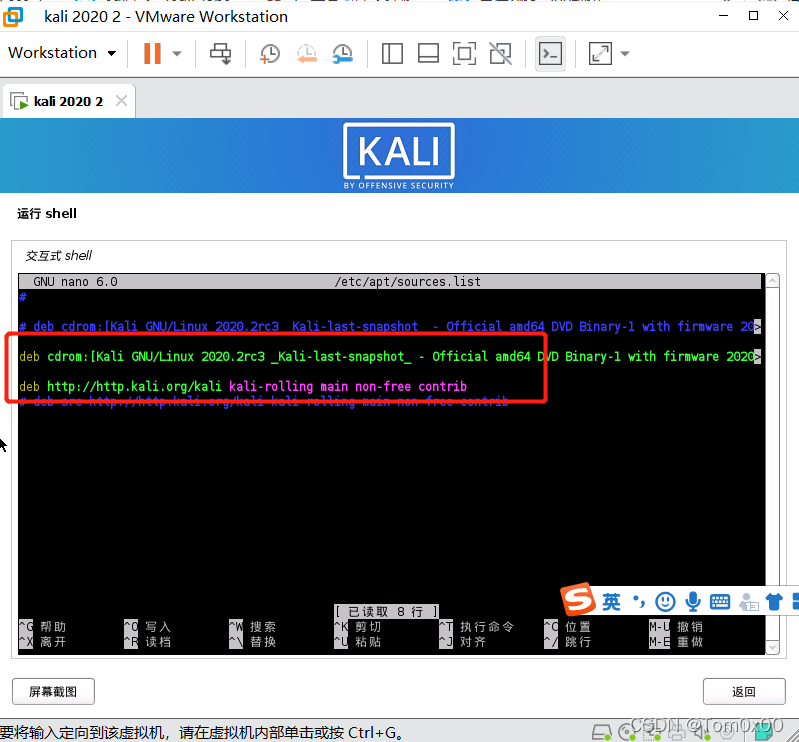Click the scroll down arrow of terminal

(773, 647)
